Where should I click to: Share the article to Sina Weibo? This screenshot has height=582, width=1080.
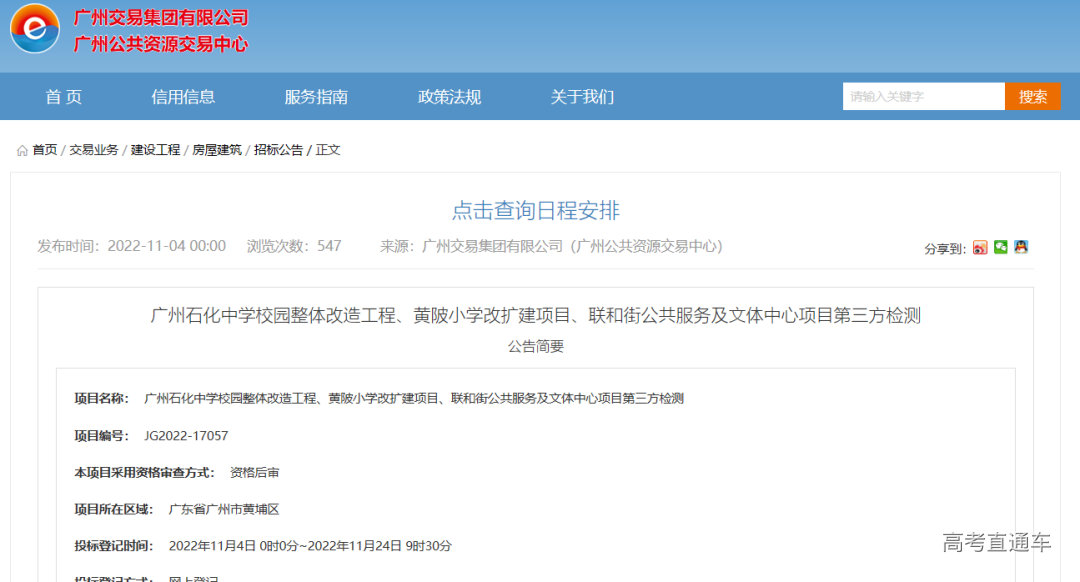pos(979,247)
